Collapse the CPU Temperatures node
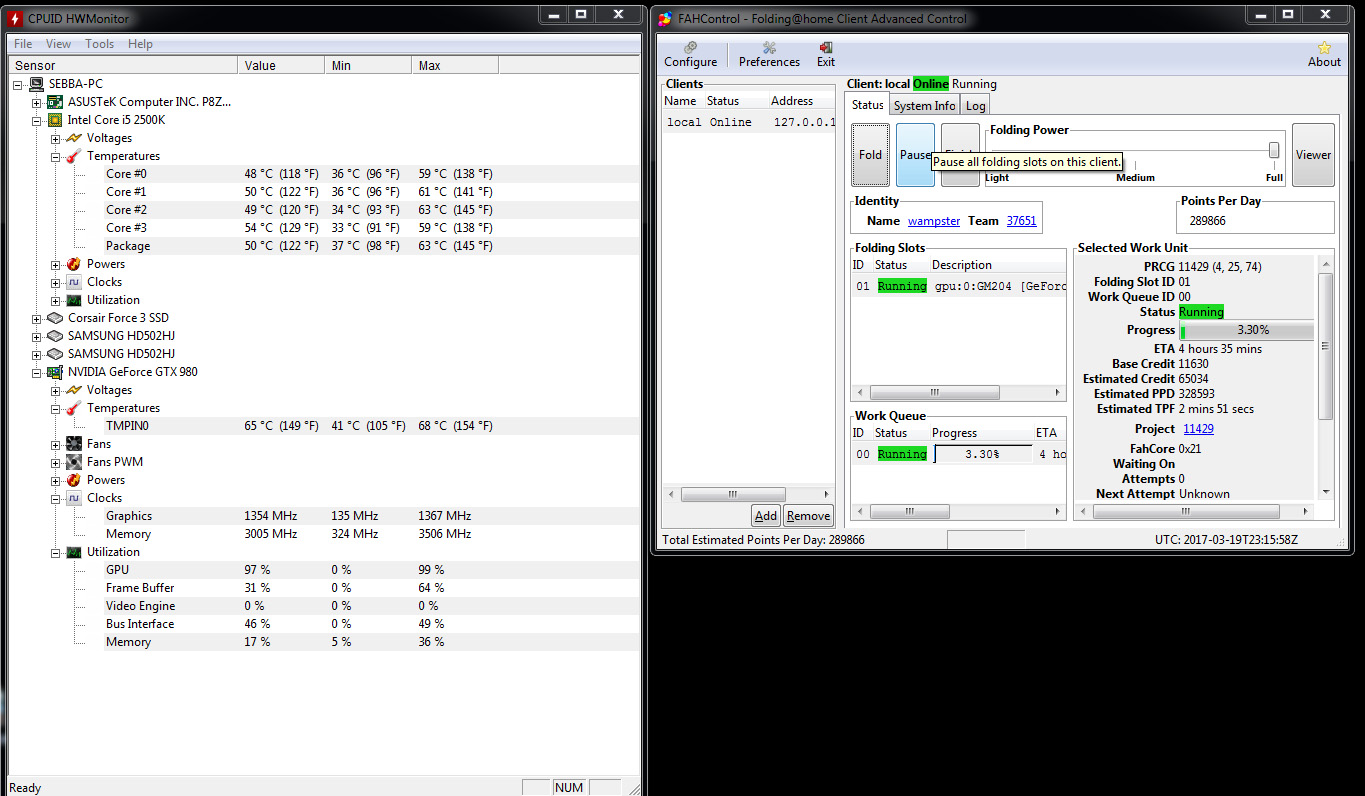Screen dimensions: 1365x796 (56, 156)
